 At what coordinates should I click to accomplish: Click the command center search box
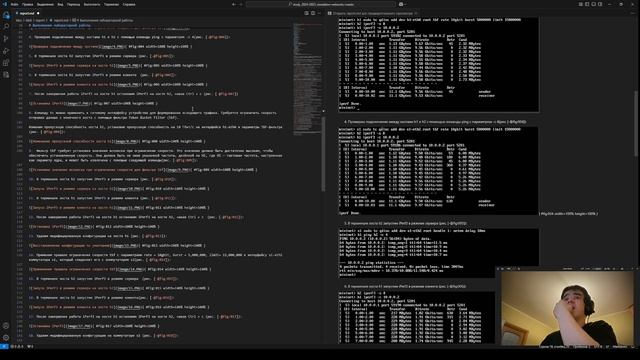(321, 4)
